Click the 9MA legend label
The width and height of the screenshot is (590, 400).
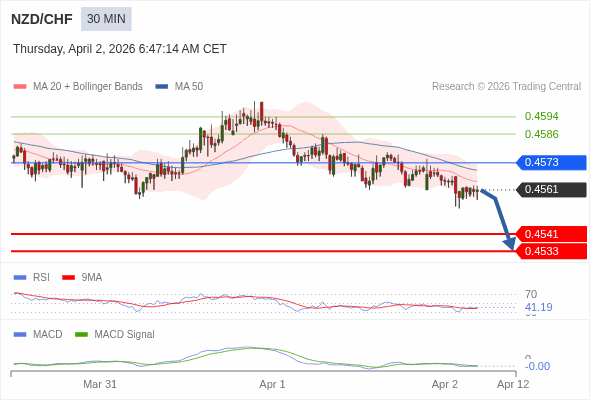(92, 278)
